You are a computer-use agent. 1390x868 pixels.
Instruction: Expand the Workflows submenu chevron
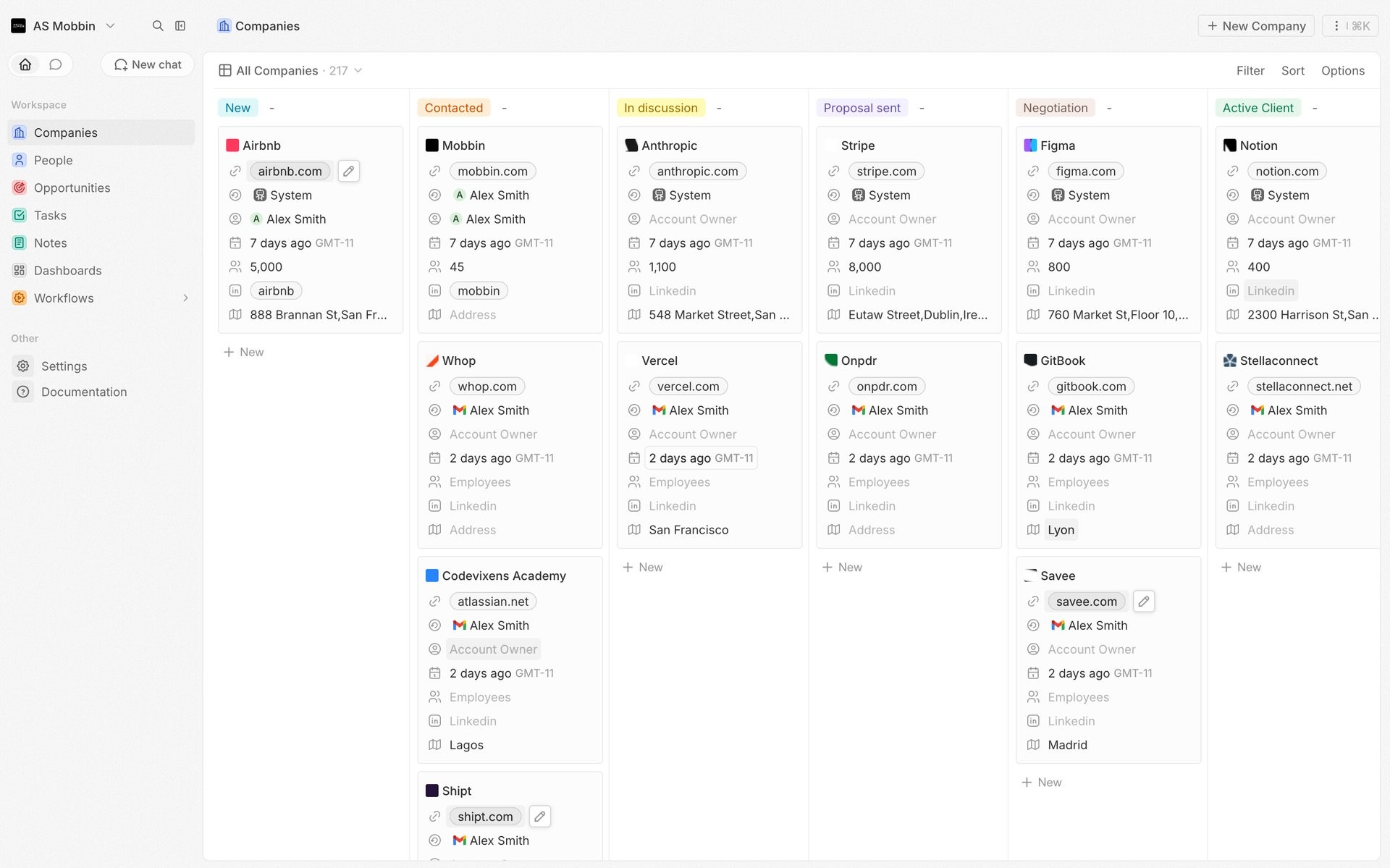point(185,298)
